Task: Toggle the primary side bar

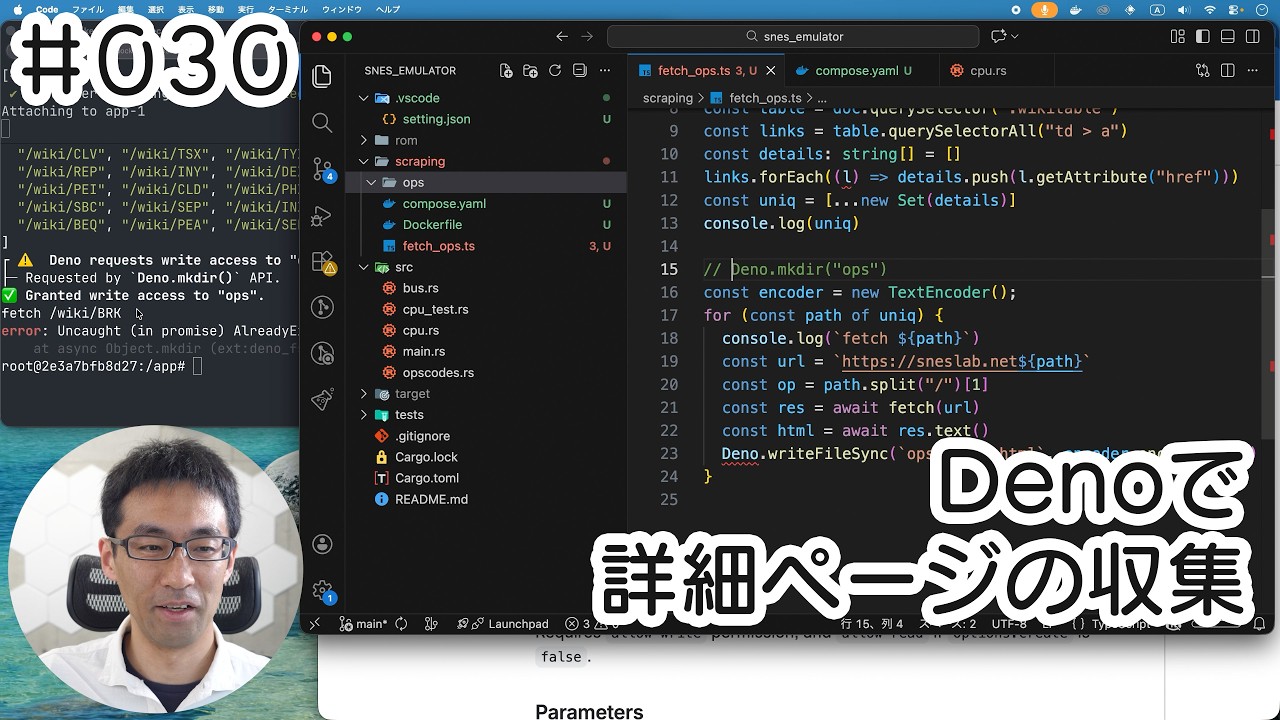Action: click(x=1202, y=36)
